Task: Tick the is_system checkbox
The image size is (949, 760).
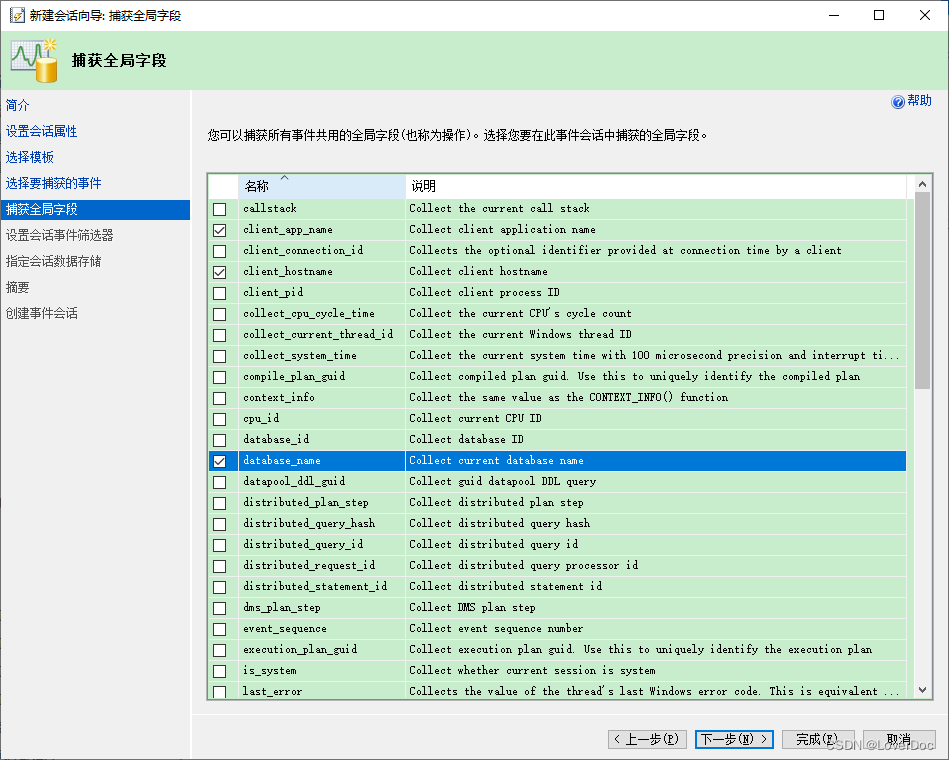Action: [220, 671]
